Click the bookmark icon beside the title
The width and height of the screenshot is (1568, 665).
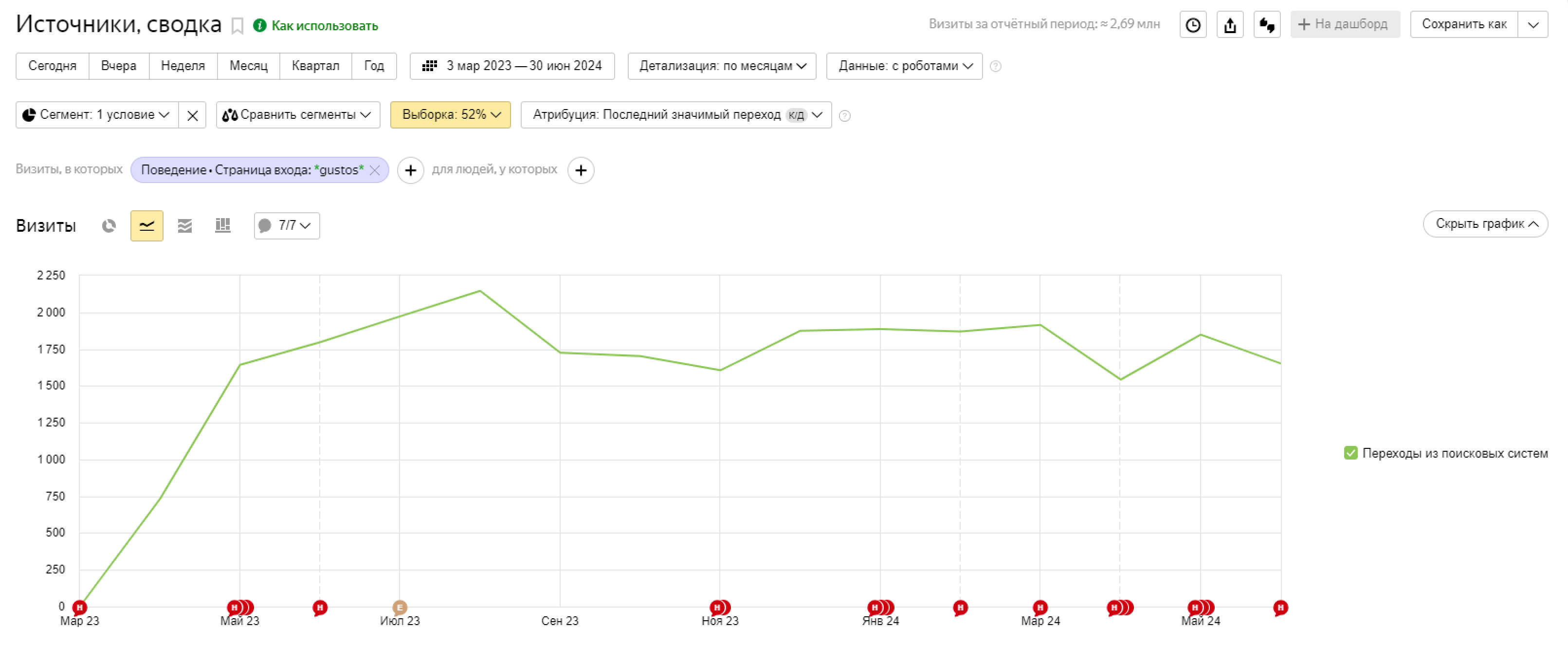pos(237,26)
